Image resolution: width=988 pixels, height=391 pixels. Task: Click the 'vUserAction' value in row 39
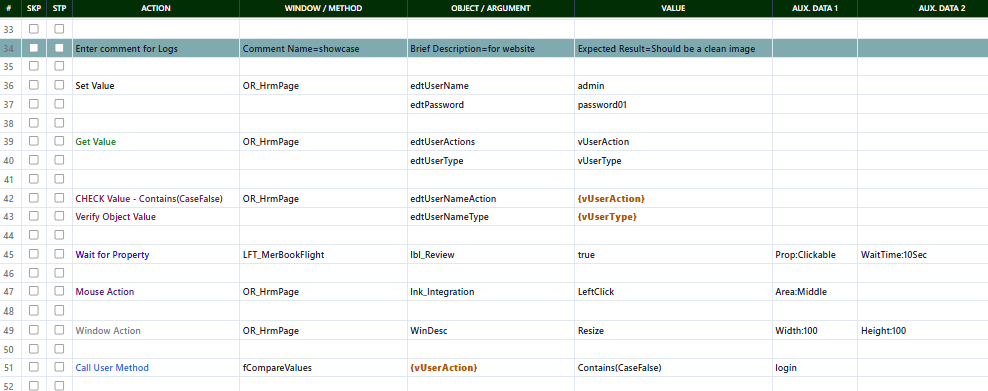674,142
